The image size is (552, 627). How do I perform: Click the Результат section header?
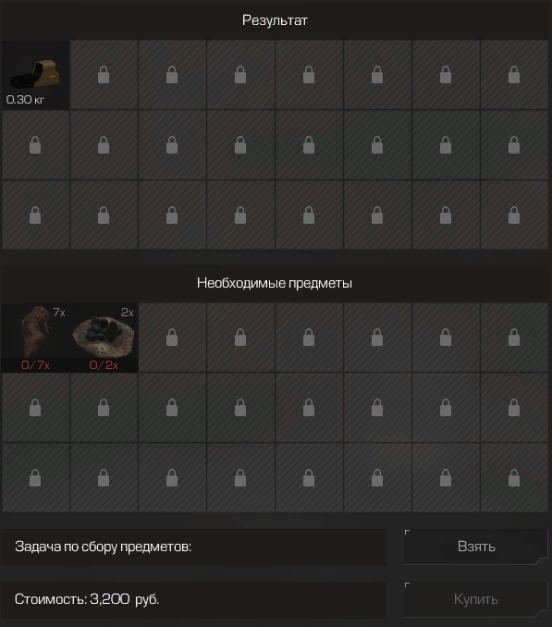tap(275, 20)
